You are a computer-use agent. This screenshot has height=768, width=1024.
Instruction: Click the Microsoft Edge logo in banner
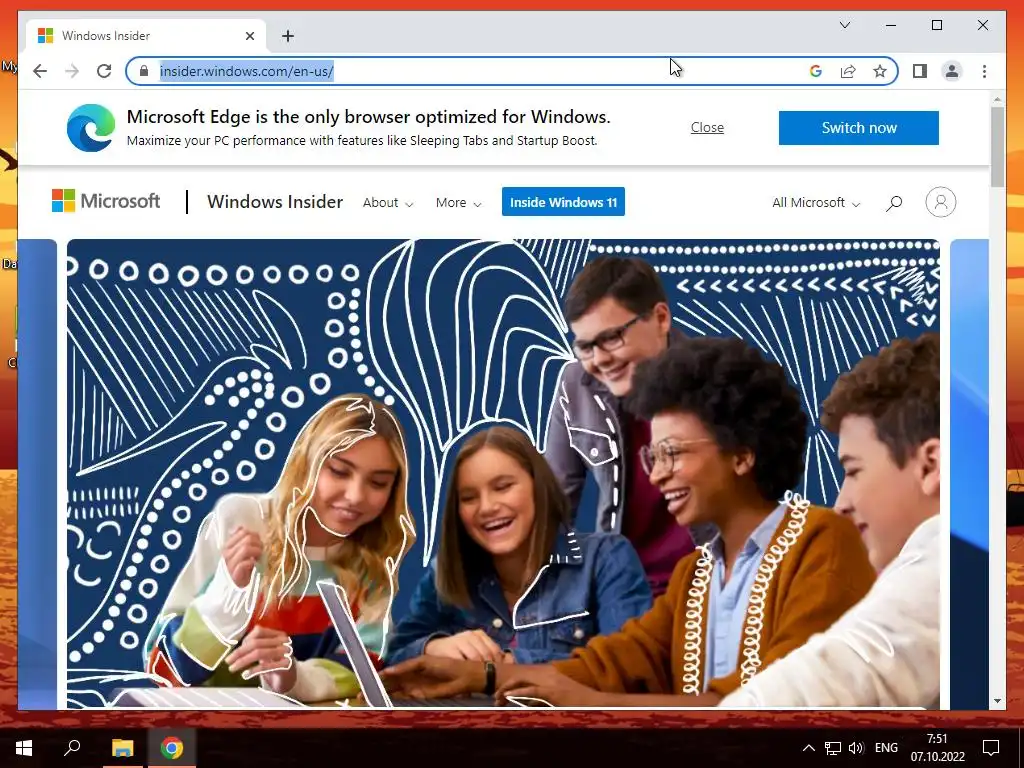pyautogui.click(x=91, y=127)
